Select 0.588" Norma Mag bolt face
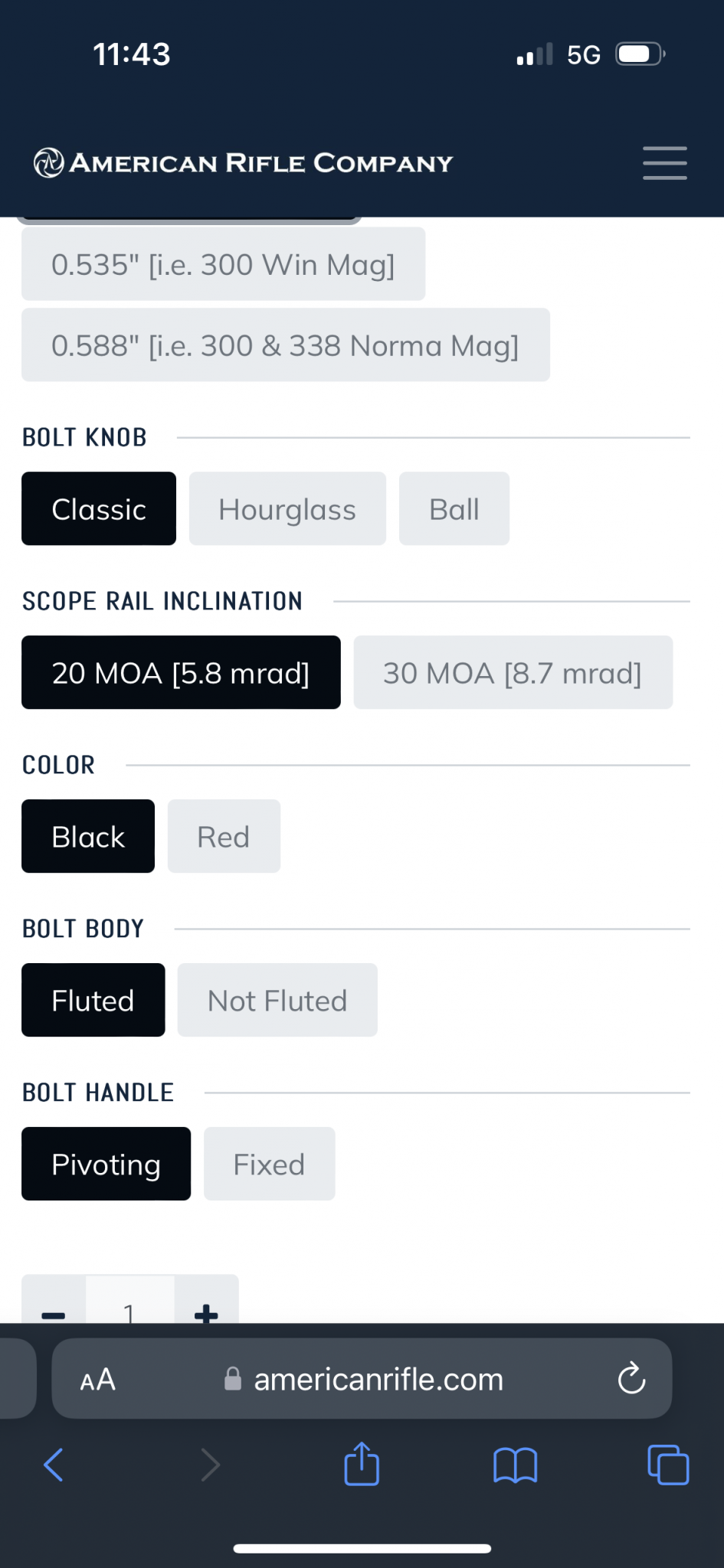The height and width of the screenshot is (1568, 724). pyautogui.click(x=286, y=345)
